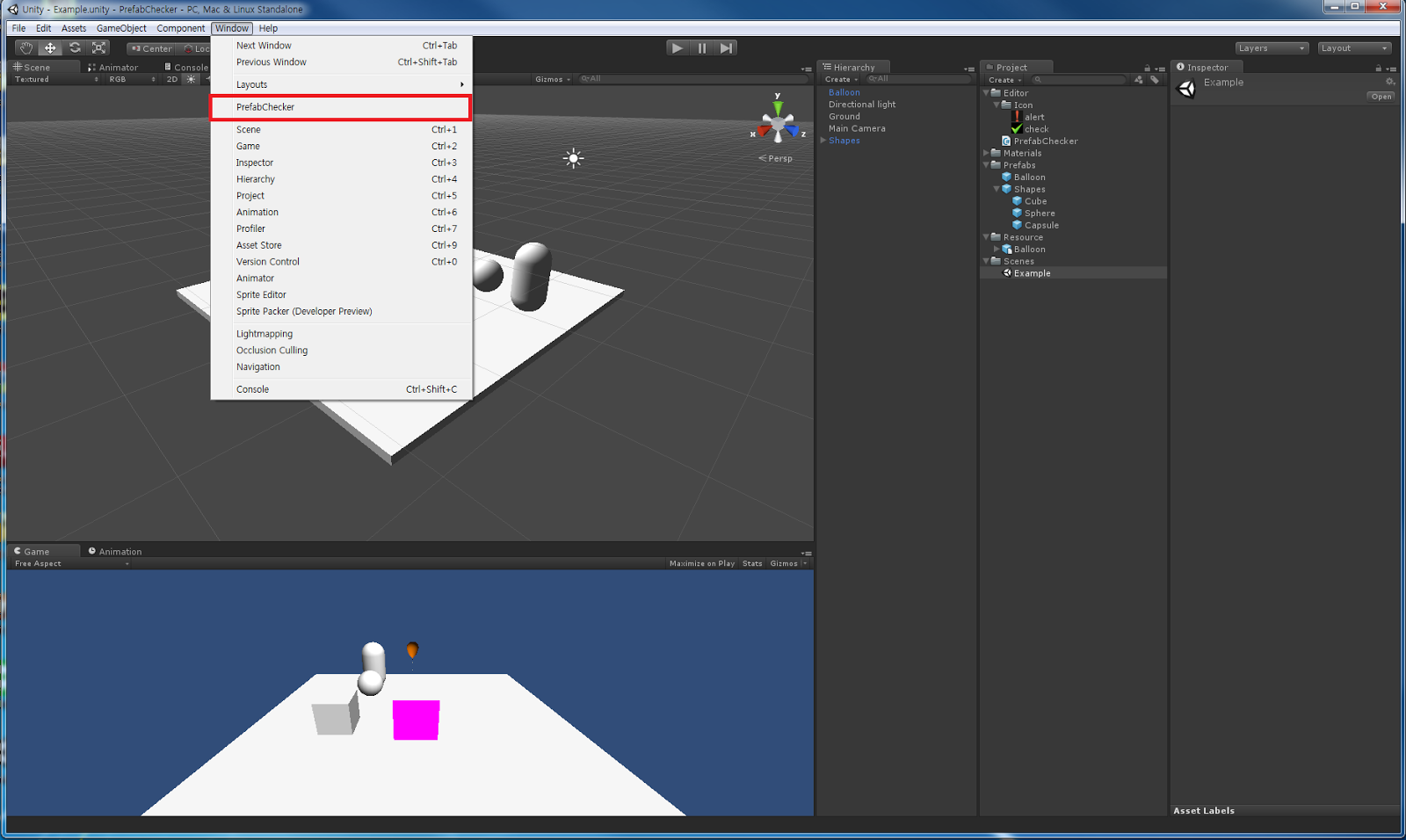Switch to the Animator tab
This screenshot has width=1406, height=840.
(113, 68)
